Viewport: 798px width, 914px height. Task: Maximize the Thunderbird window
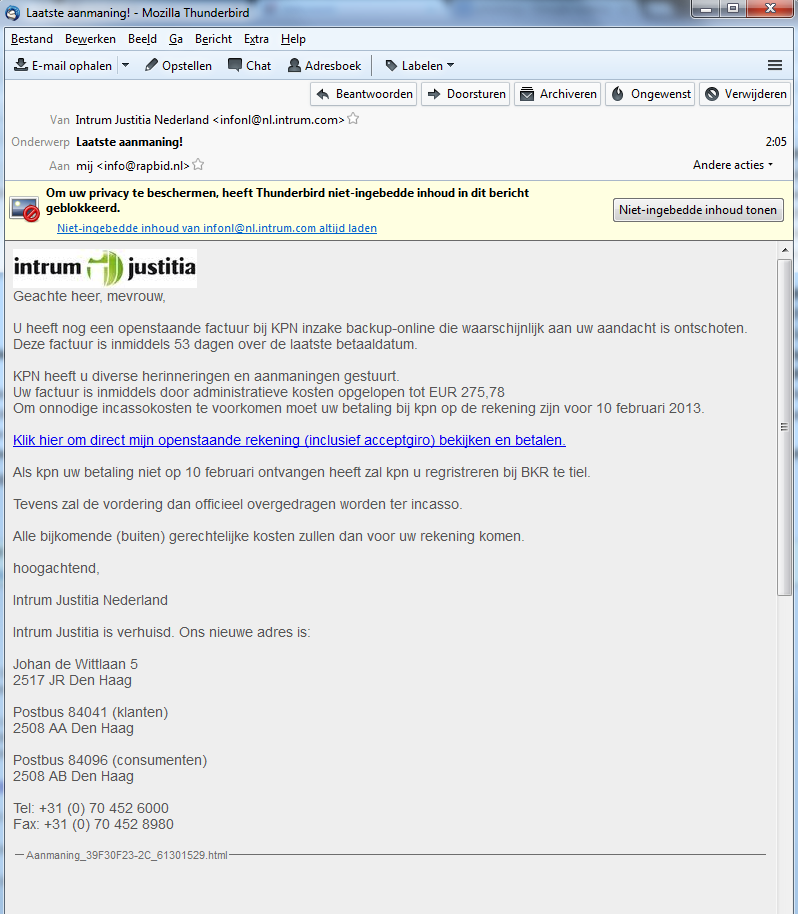click(733, 8)
